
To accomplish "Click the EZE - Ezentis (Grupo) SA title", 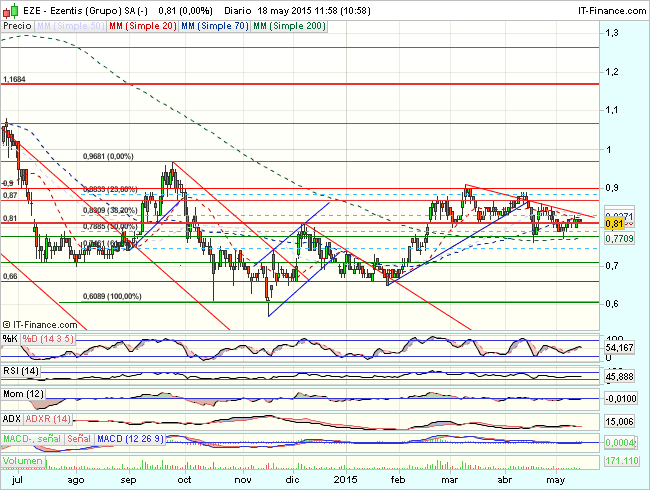I will 85,10.
